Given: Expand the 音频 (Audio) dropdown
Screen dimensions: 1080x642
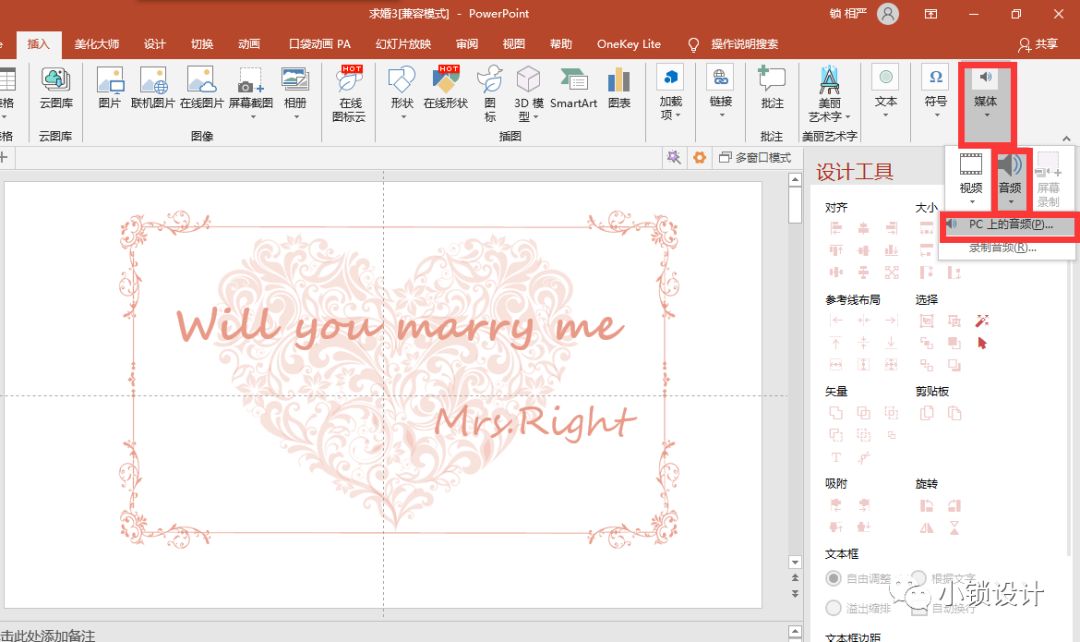Looking at the screenshot, I should (1010, 175).
